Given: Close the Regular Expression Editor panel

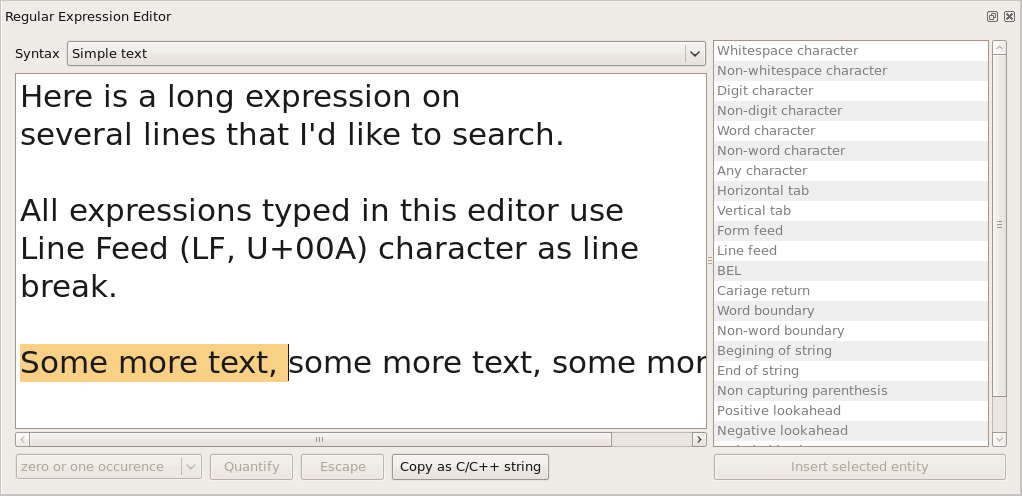Looking at the screenshot, I should coord(1008,17).
